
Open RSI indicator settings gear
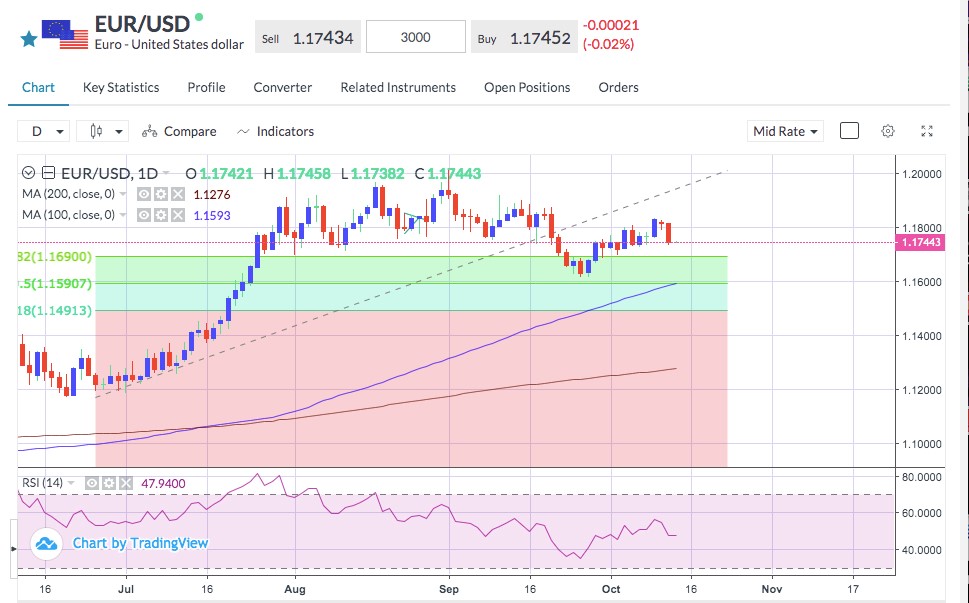pyautogui.click(x=109, y=483)
